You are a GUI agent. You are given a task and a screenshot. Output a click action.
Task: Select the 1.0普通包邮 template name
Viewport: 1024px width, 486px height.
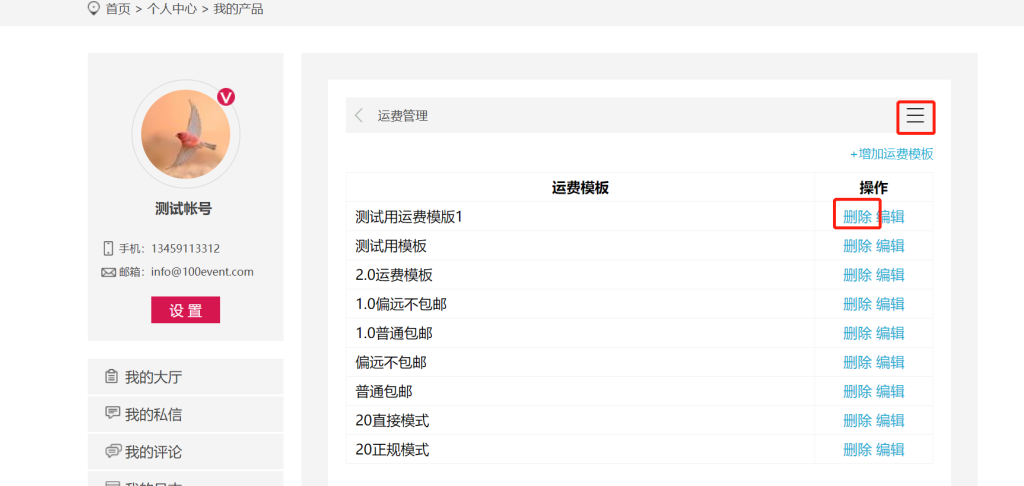point(394,333)
